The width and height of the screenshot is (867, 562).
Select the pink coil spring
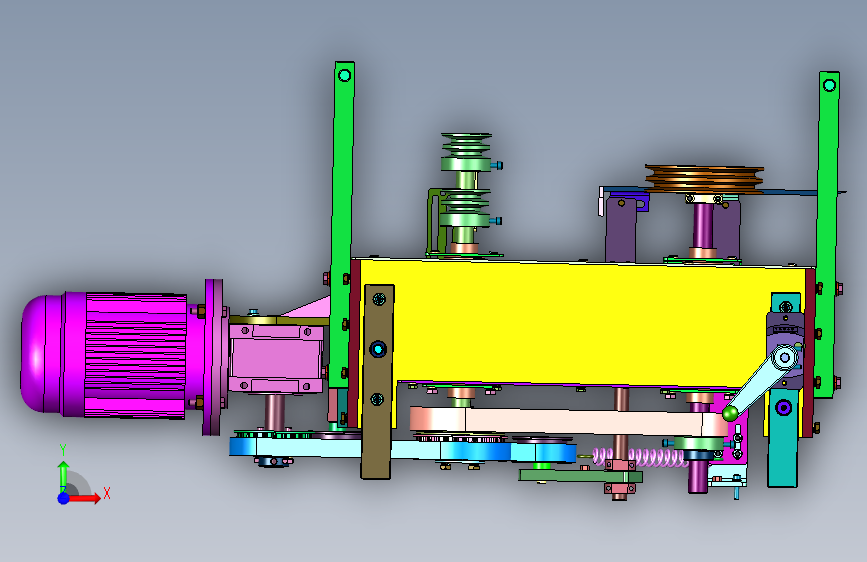click(639, 457)
